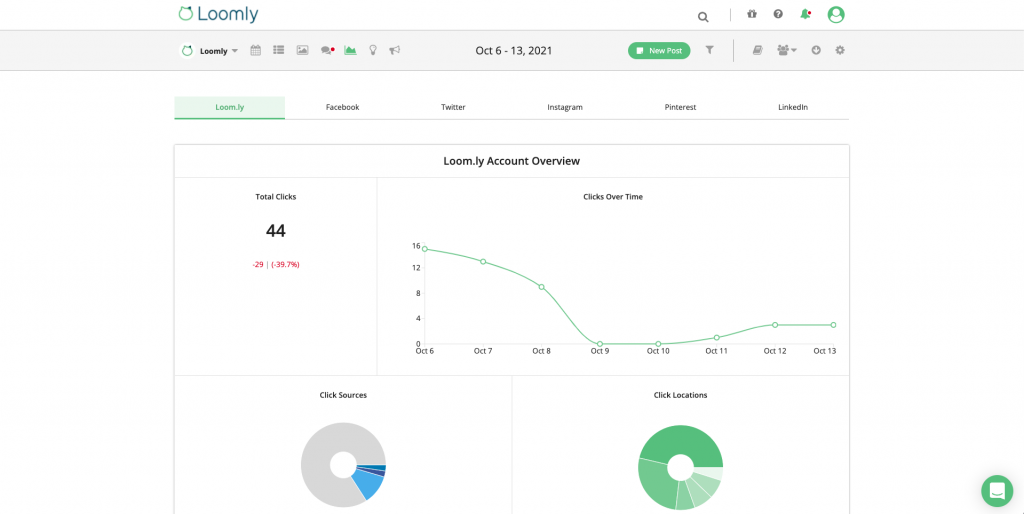Open the user profile avatar
Image resolution: width=1024 pixels, height=514 pixels.
point(836,14)
